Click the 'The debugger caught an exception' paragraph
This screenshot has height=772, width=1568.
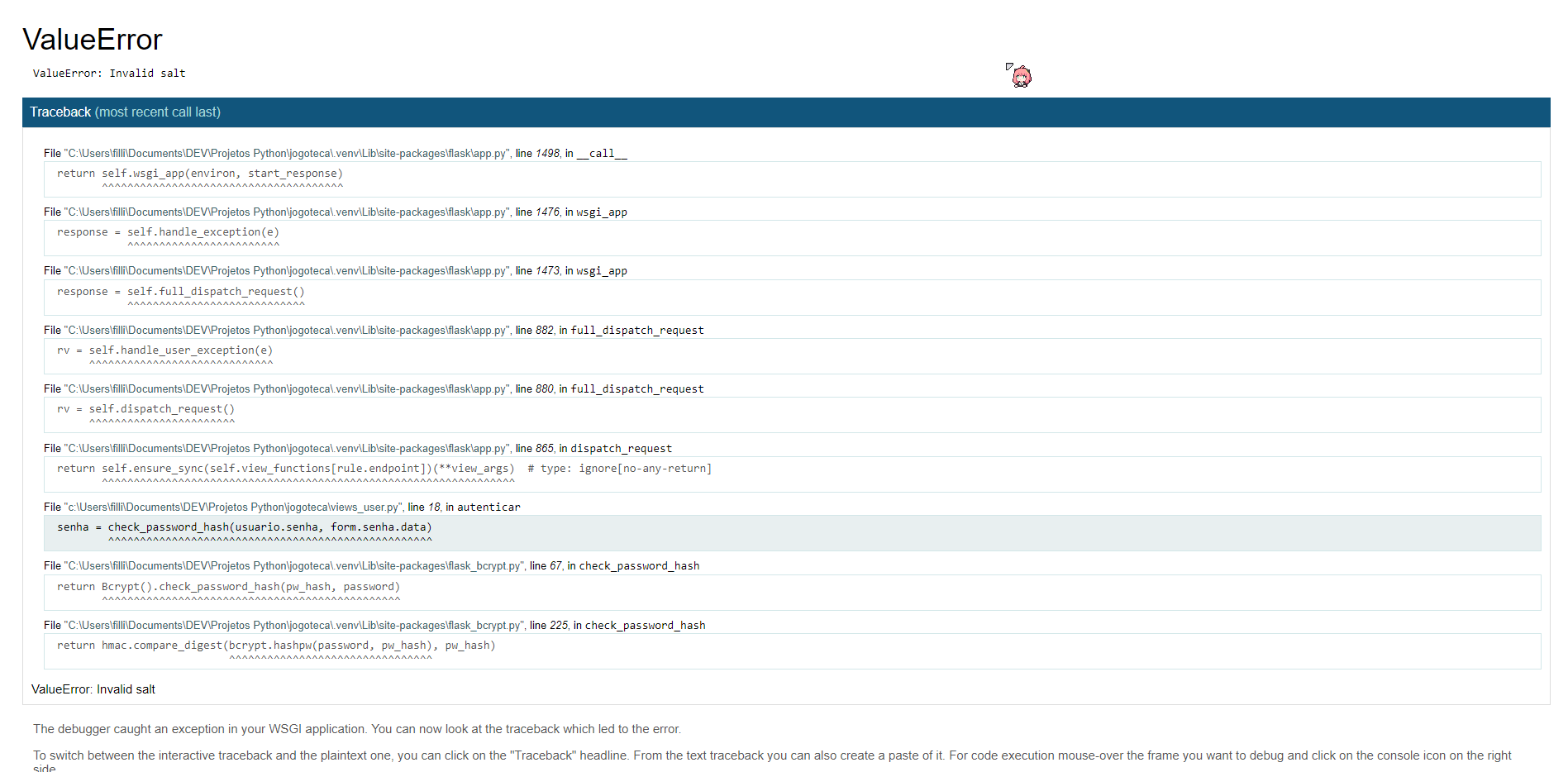(357, 729)
